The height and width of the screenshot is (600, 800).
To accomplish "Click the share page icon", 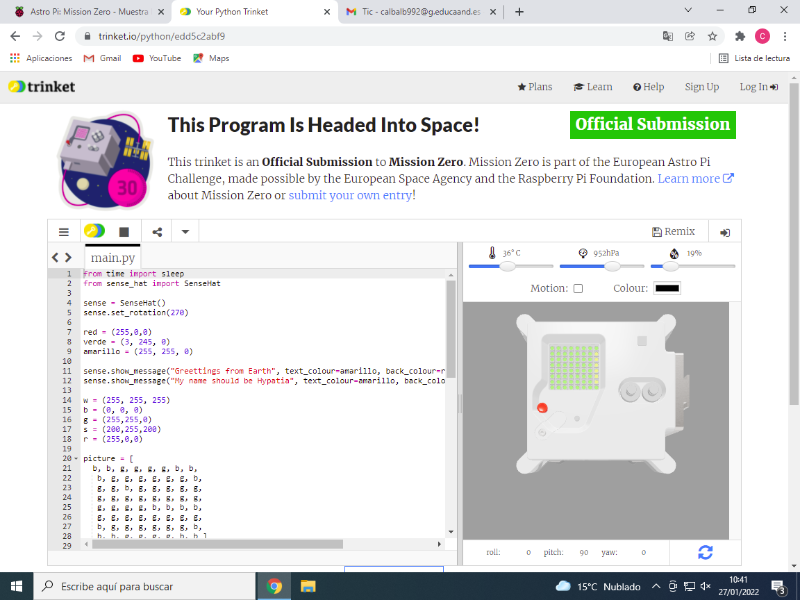I will click(690, 36).
